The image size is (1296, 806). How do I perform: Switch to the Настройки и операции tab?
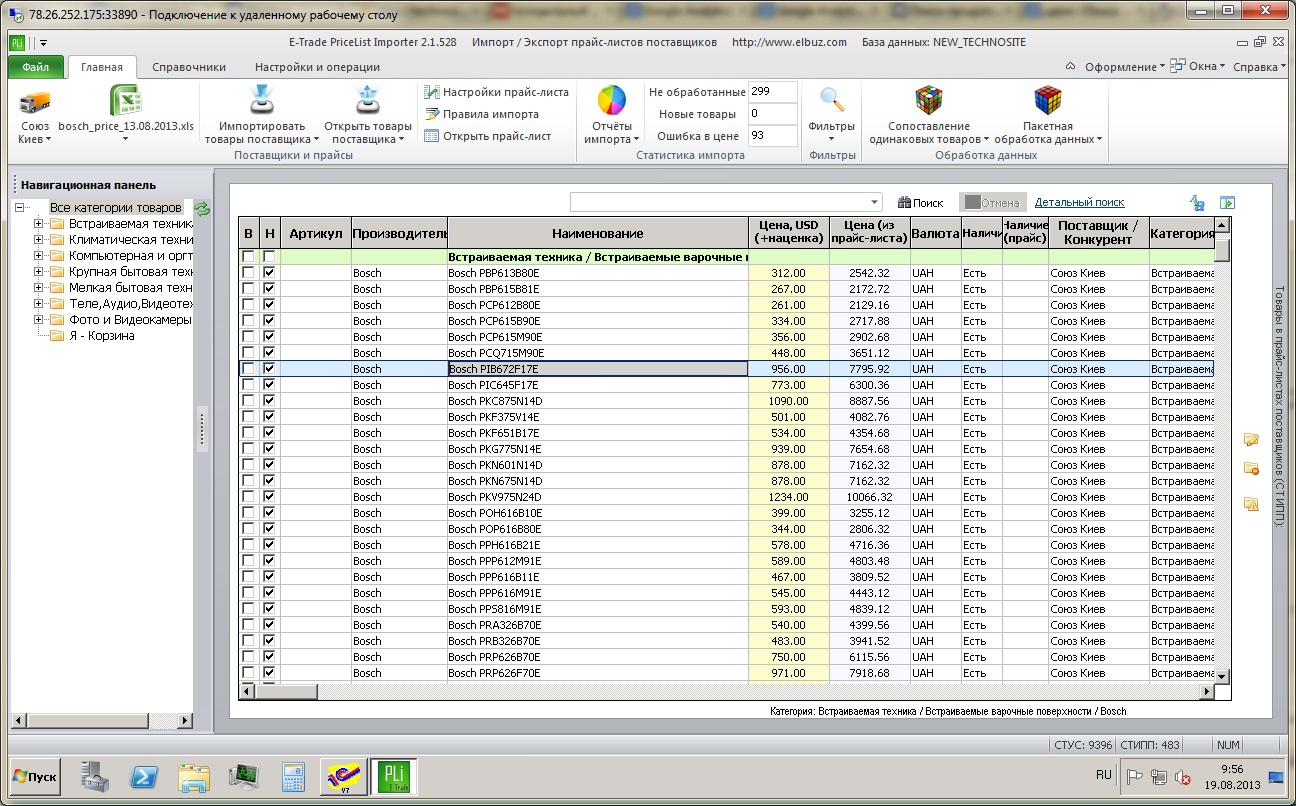(317, 68)
